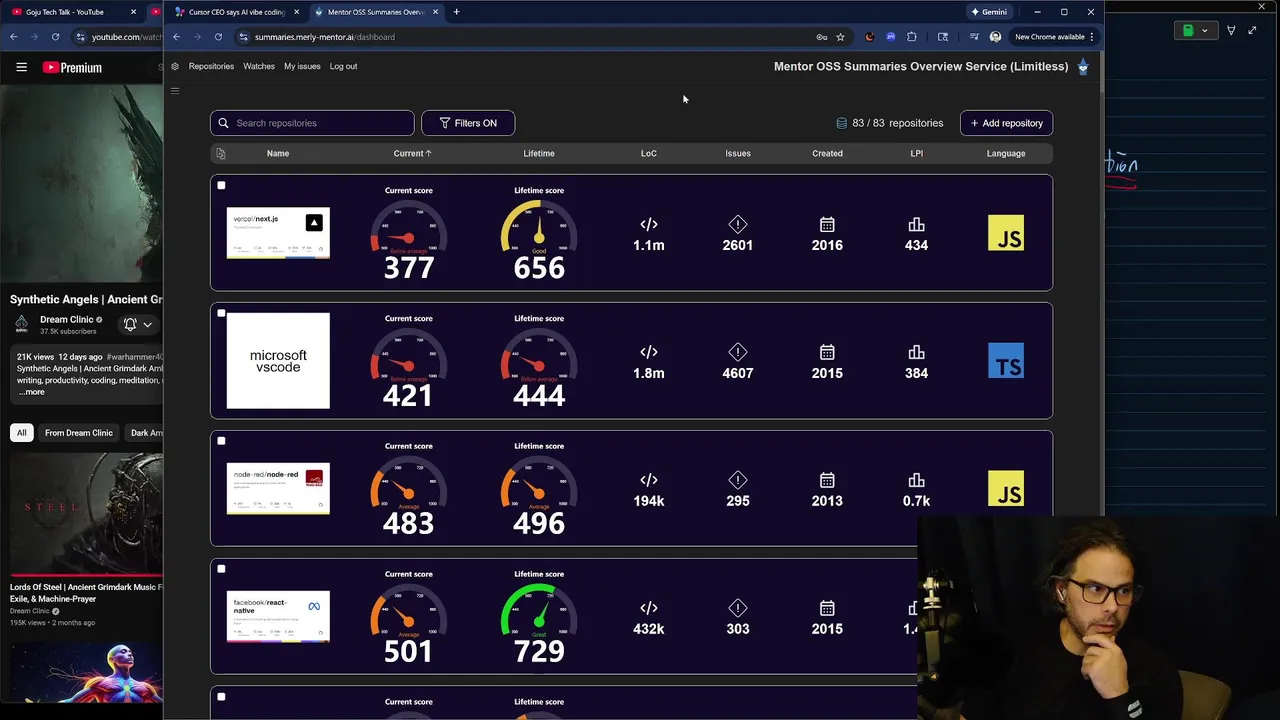The width and height of the screenshot is (1280, 720).
Task: Sort by the Lifetime column header
Action: point(539,153)
